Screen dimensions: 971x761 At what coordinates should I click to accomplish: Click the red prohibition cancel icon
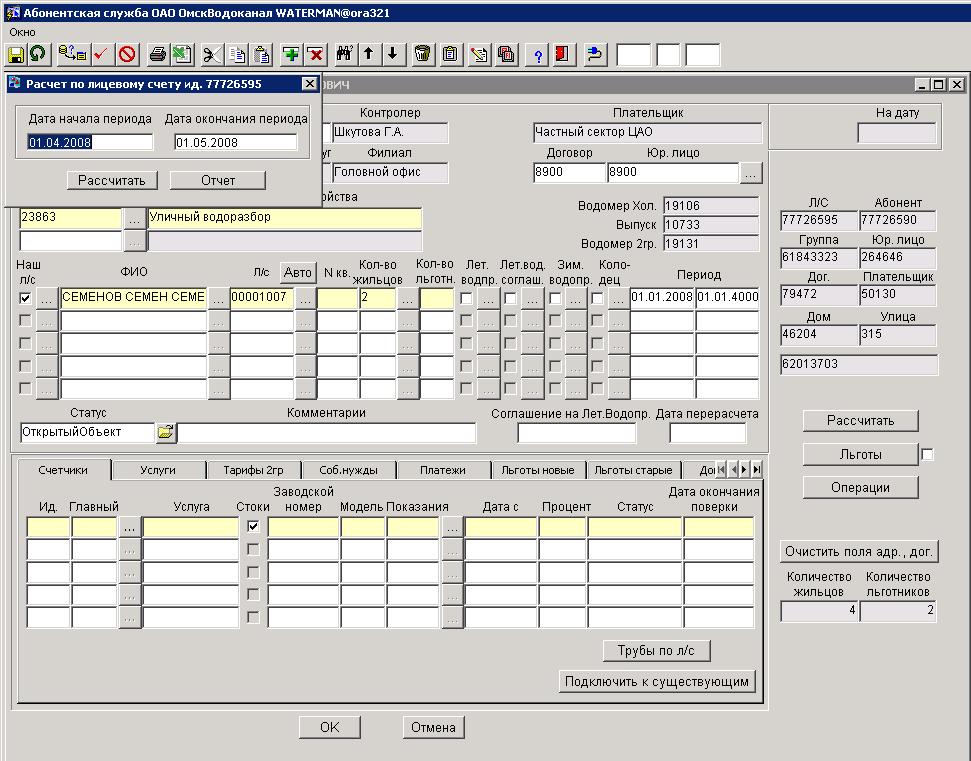127,54
